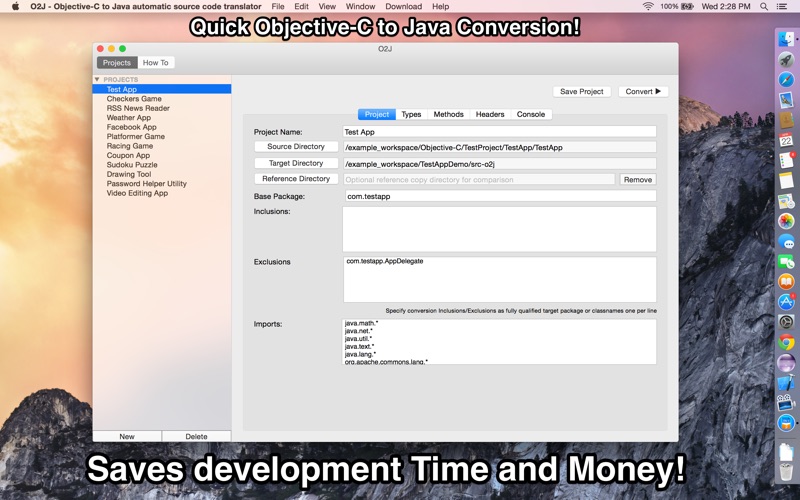
Task: Click inside the Inclusions text area
Action: click(499, 229)
